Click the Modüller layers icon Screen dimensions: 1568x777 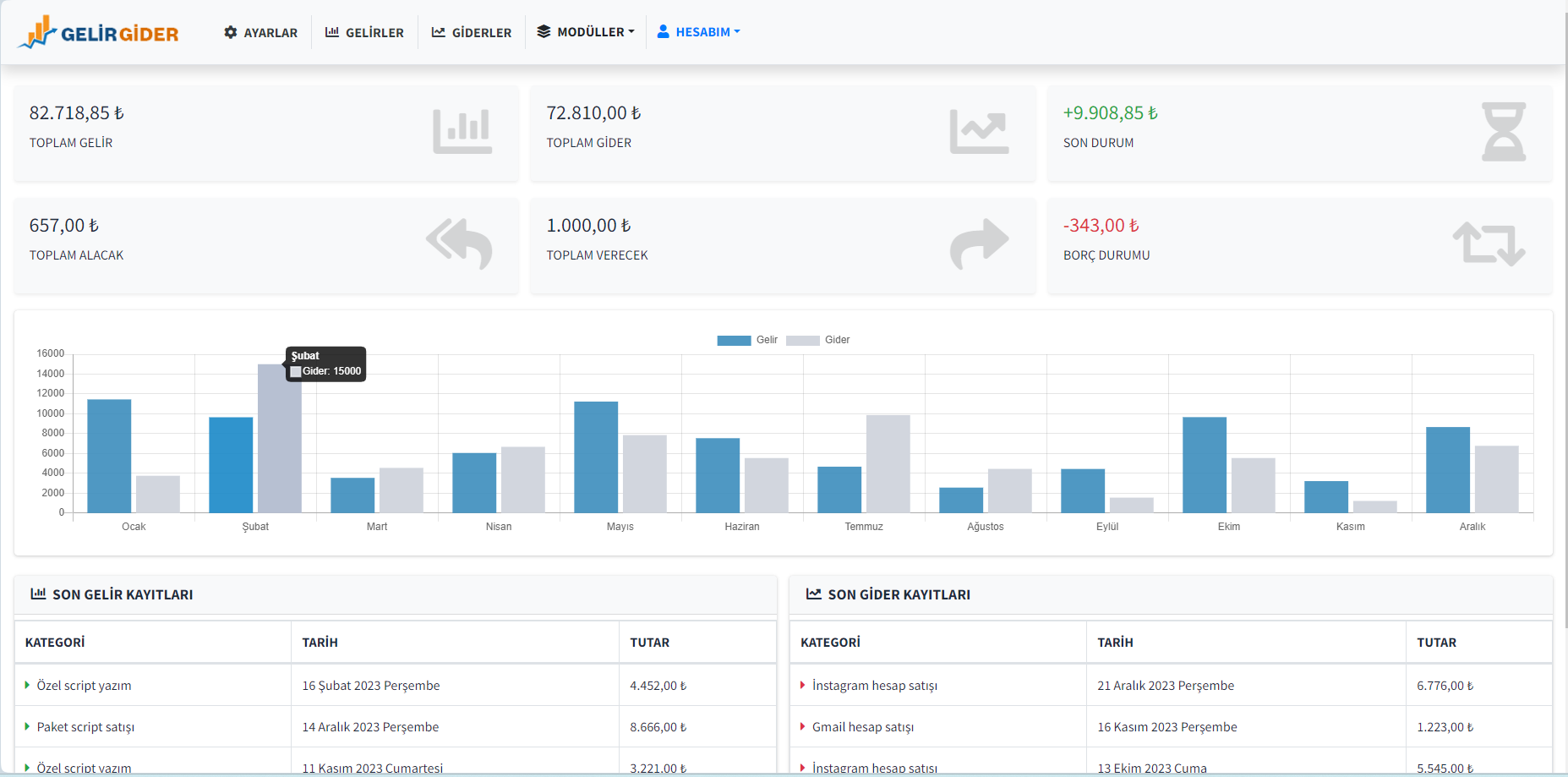coord(544,31)
